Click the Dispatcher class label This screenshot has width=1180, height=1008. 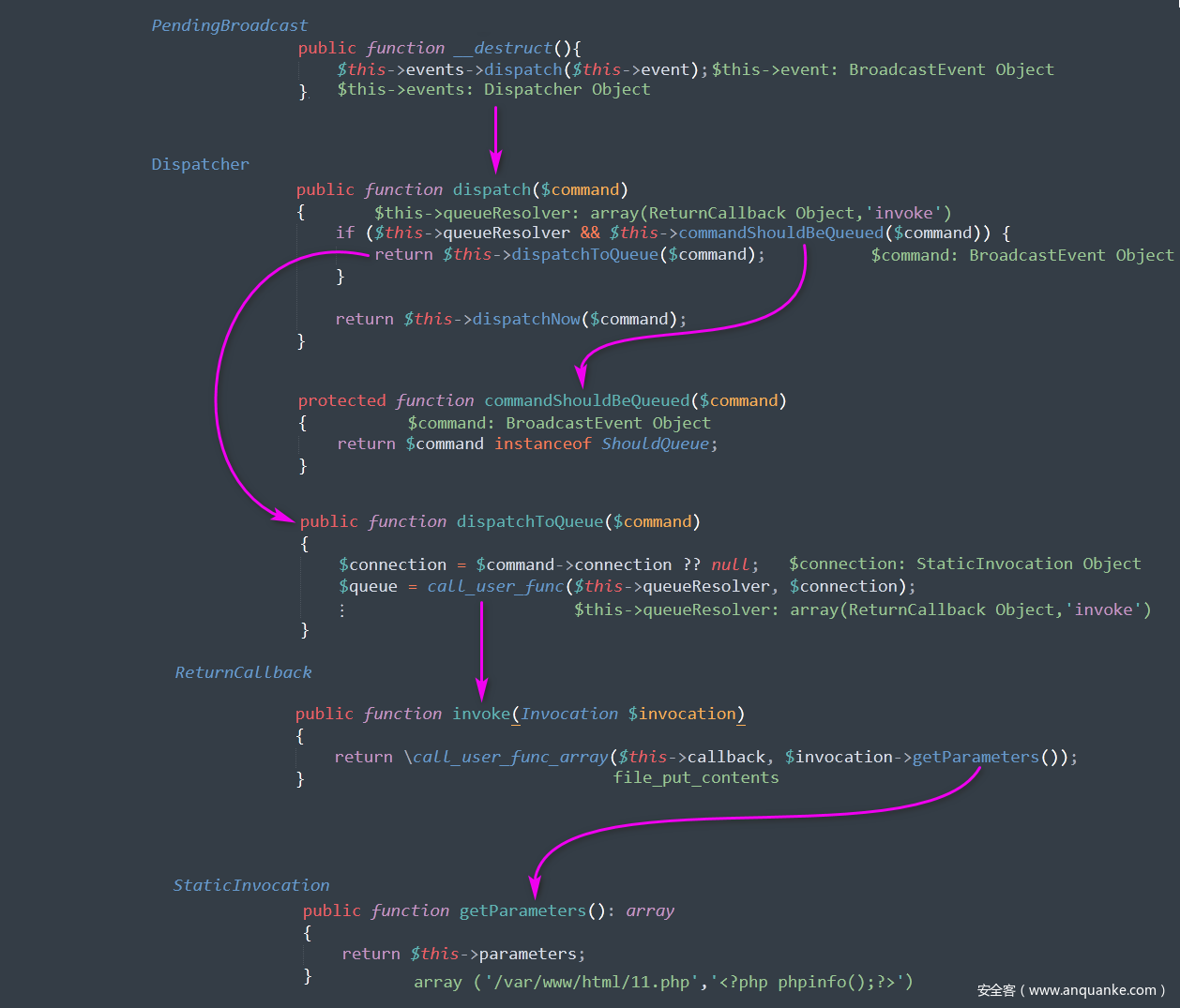point(200,164)
